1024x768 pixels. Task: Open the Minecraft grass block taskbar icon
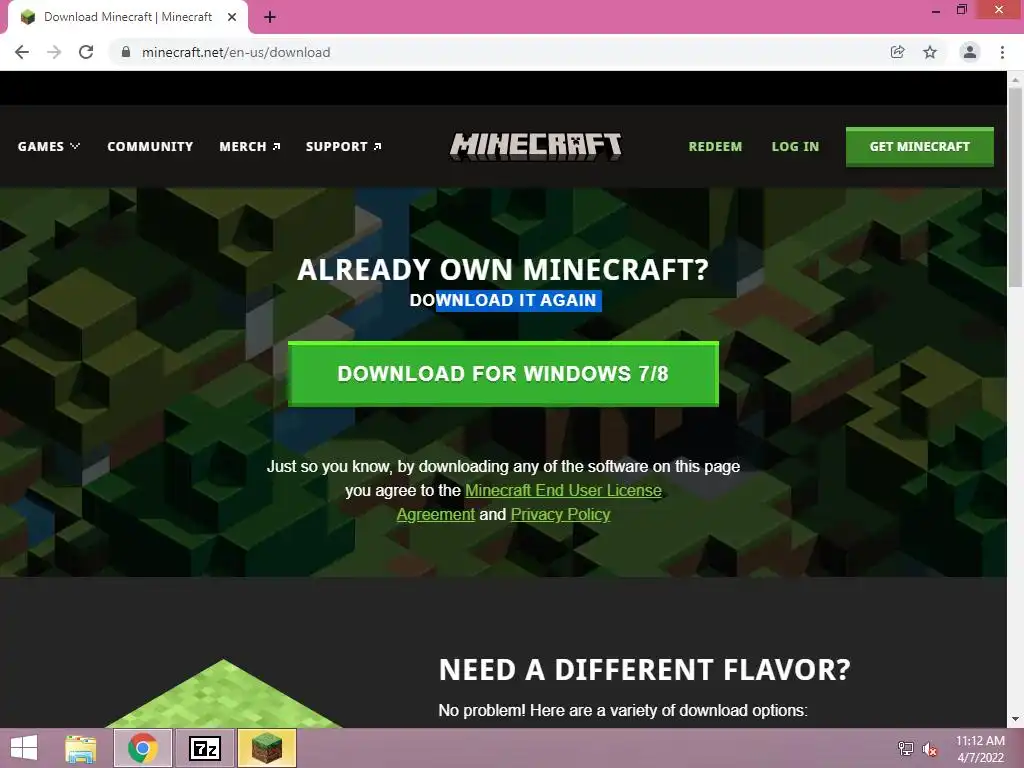tap(267, 748)
